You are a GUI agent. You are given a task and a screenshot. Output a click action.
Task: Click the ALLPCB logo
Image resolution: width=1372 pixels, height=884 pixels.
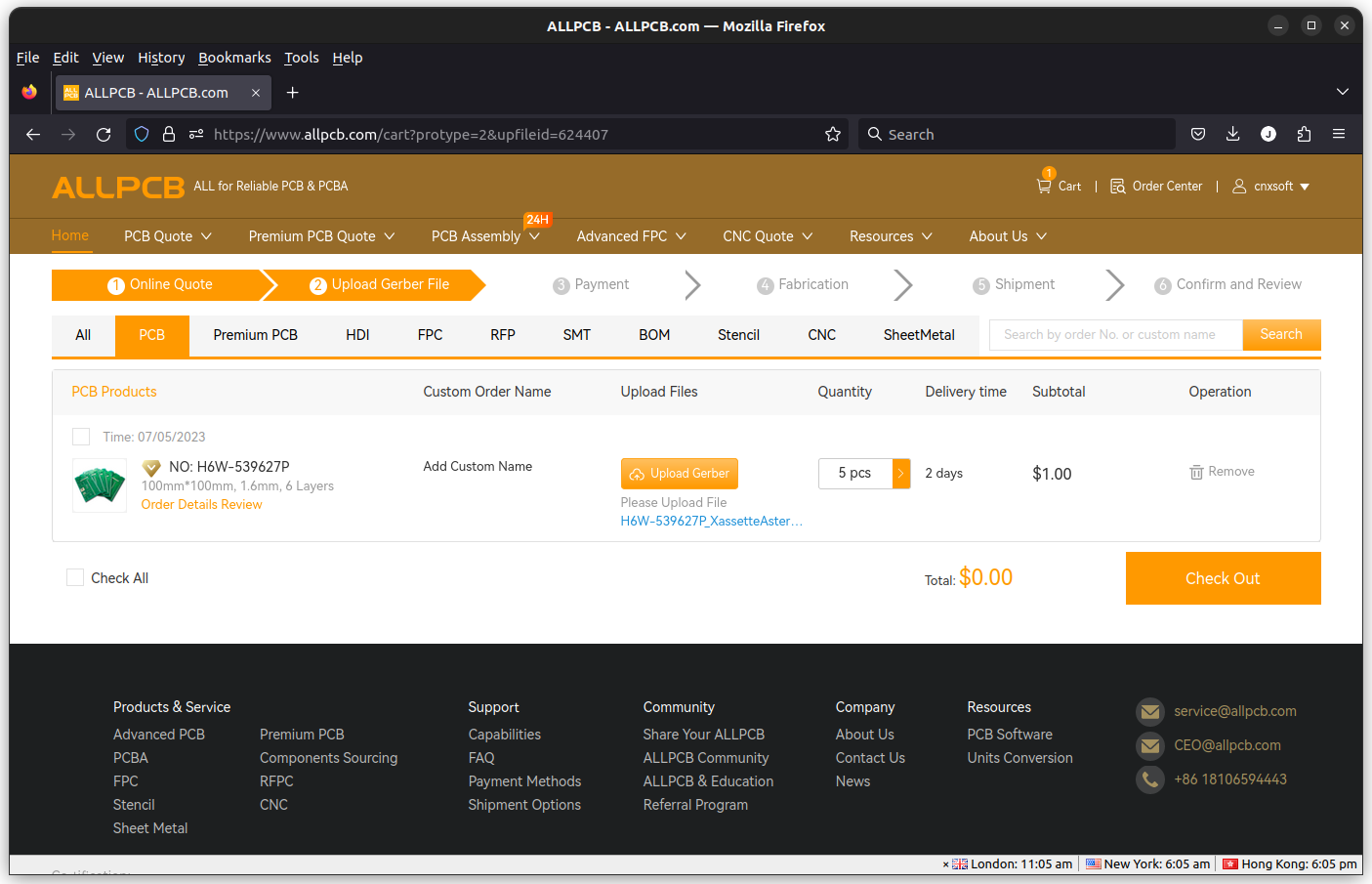coord(118,187)
